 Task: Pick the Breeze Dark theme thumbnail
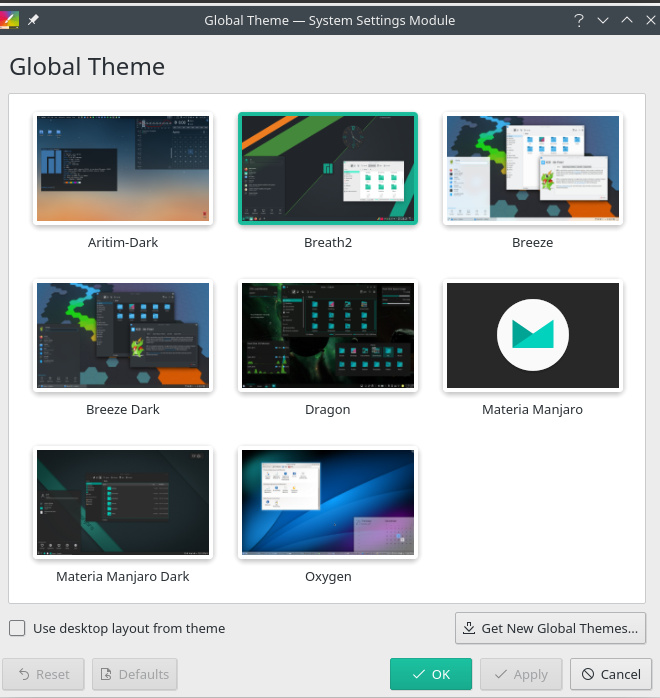tap(122, 335)
